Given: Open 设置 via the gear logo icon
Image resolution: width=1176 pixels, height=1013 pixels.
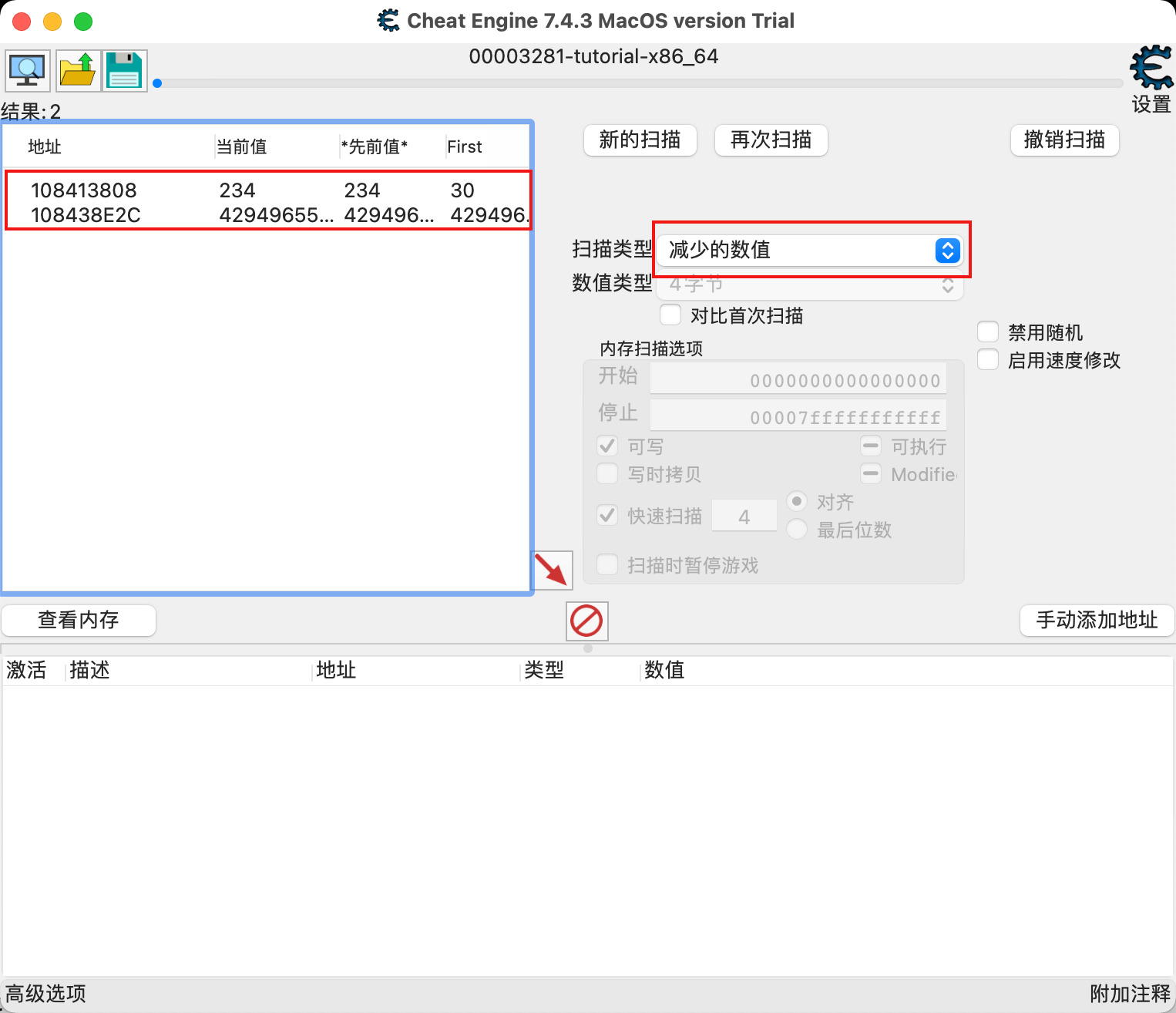Looking at the screenshot, I should [1149, 69].
